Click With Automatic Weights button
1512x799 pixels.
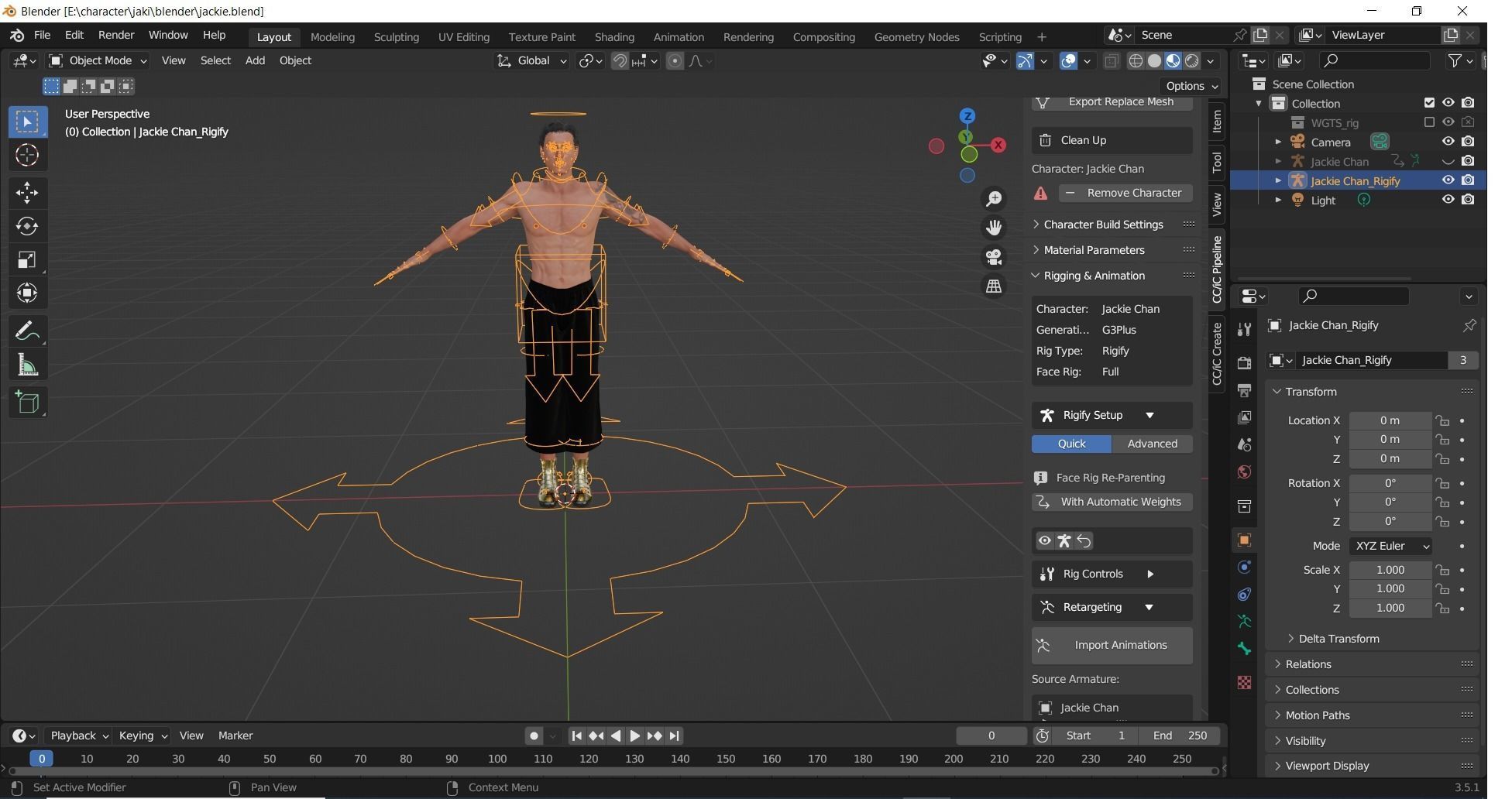pos(1112,502)
